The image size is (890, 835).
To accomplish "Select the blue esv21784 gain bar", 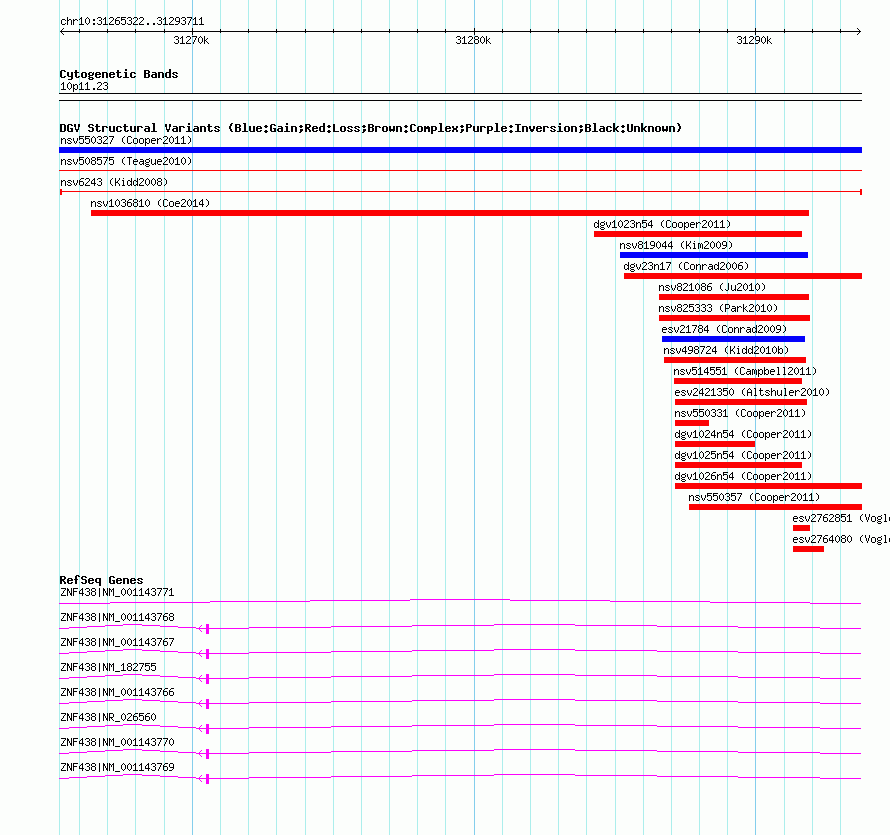I will pos(733,339).
